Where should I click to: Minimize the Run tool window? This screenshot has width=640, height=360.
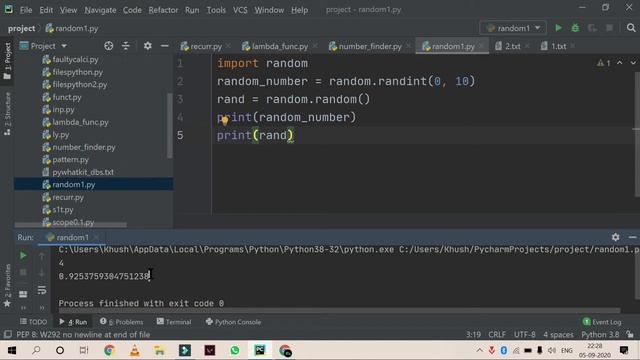632,237
